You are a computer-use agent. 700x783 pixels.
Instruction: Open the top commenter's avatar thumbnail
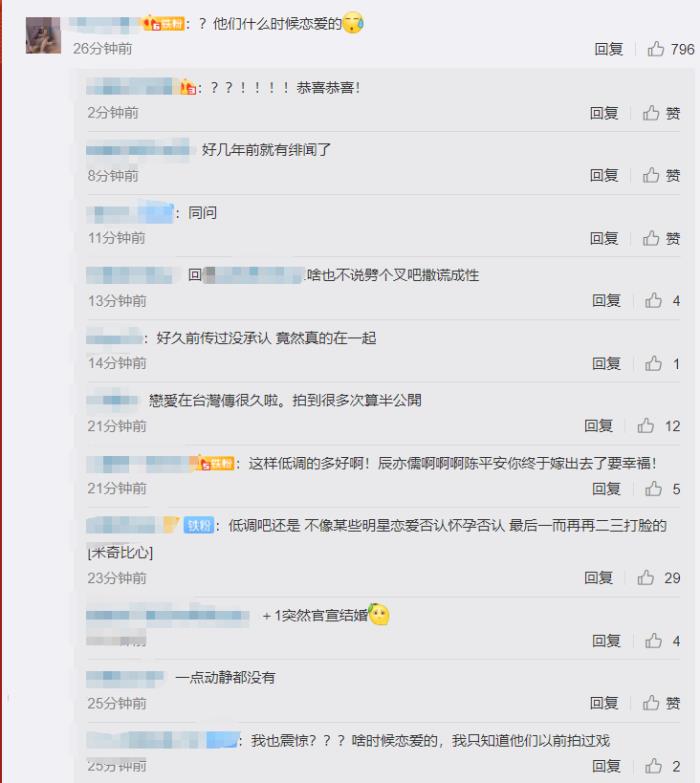43,35
